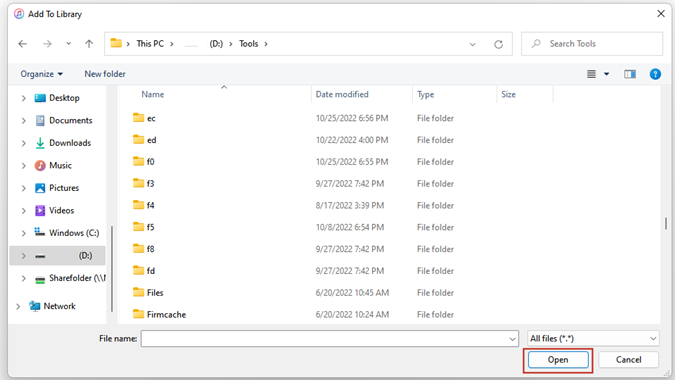
Task: Click the Forward navigation arrow
Action: click(x=47, y=43)
